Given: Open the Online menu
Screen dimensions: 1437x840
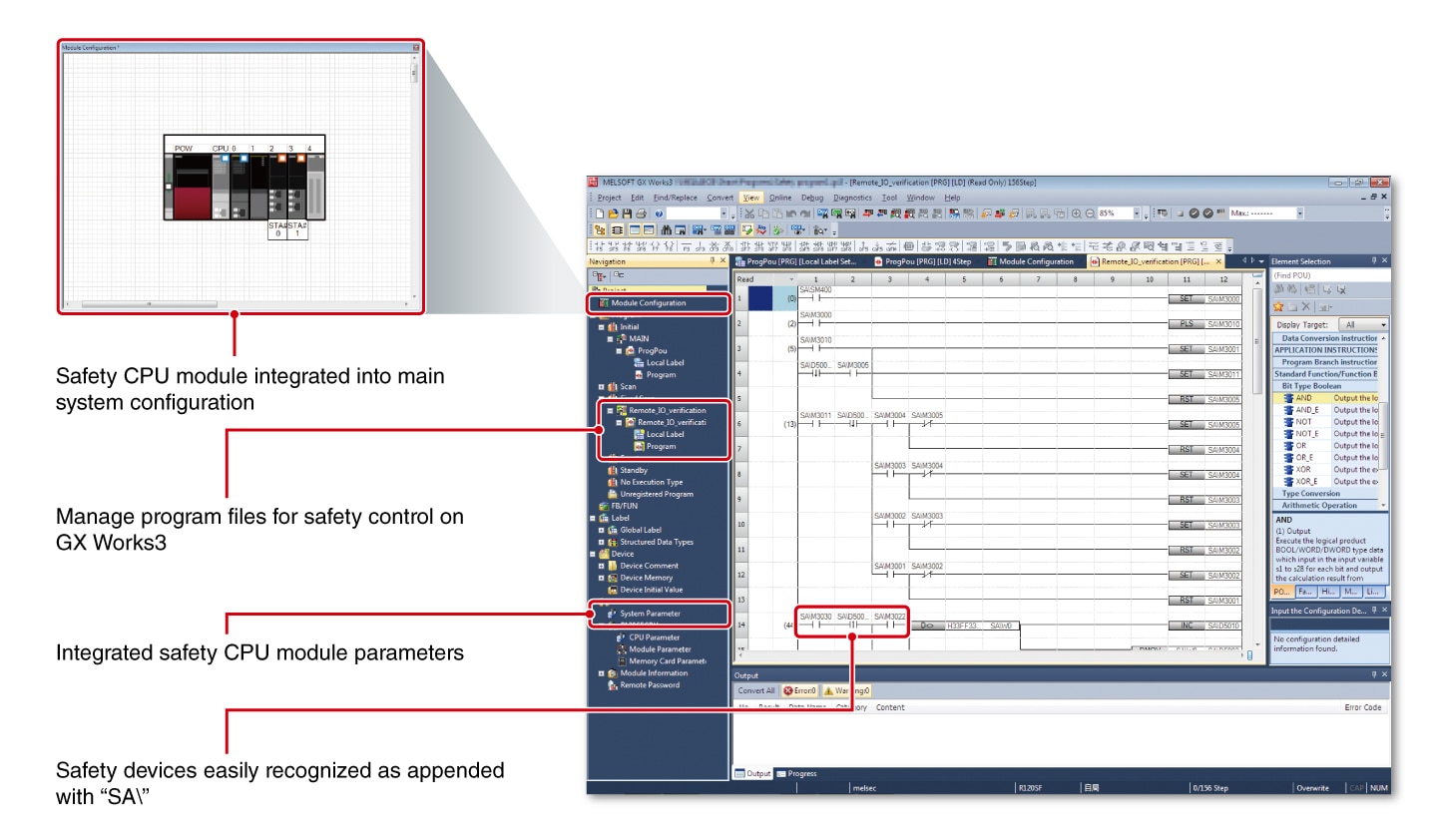Looking at the screenshot, I should (x=779, y=198).
